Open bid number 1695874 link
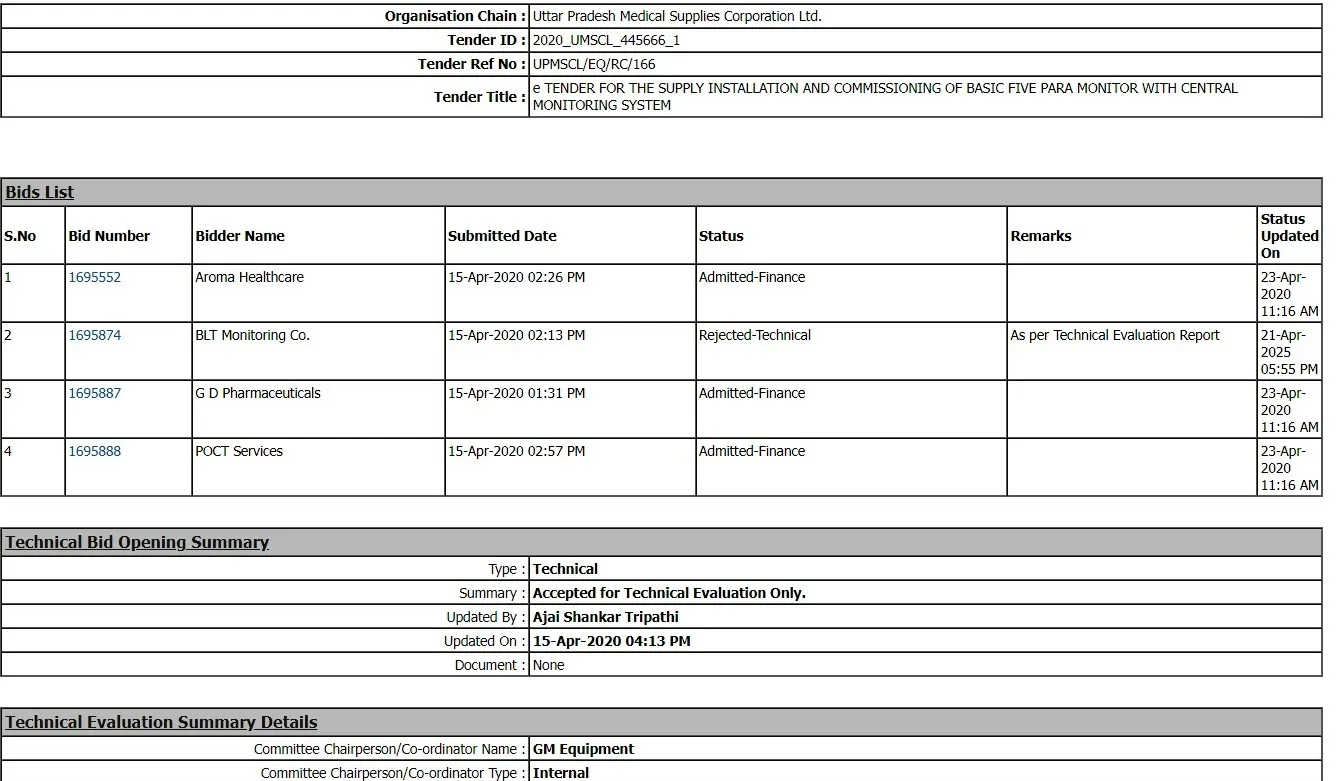Screen dimensions: 1339x781 pos(94,336)
